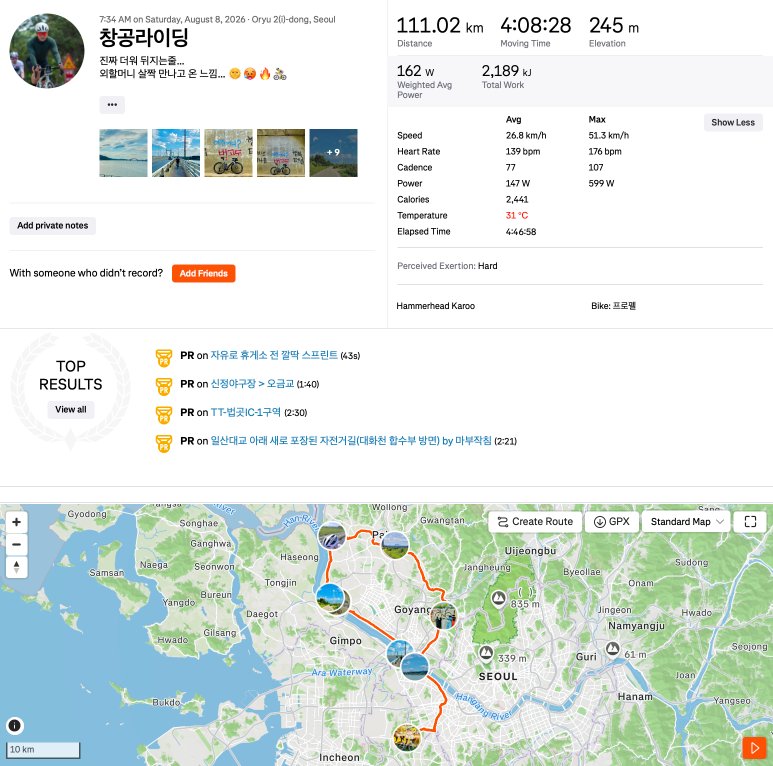Download the GPX file
The image size is (773, 766).
[x=612, y=522]
